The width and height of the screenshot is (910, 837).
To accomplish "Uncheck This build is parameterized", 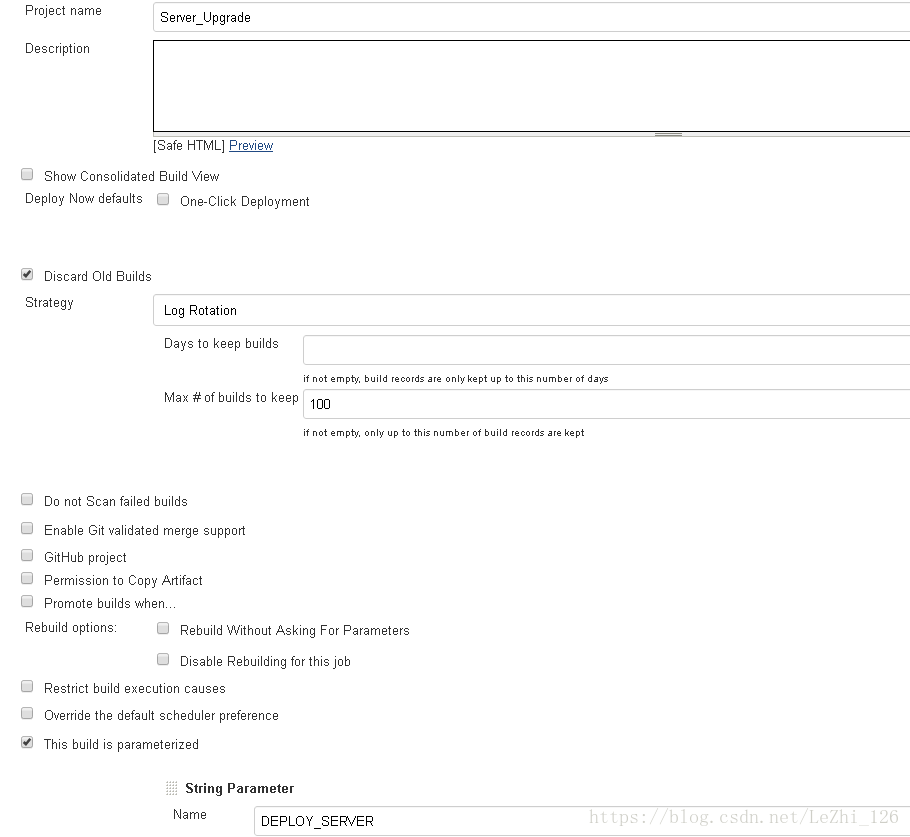I will point(27,742).
